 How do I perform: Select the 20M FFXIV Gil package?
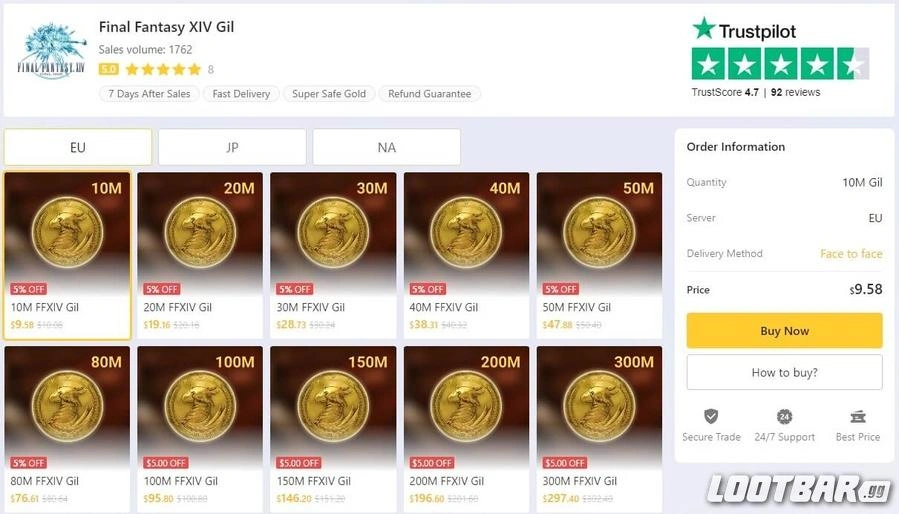pyautogui.click(x=200, y=255)
